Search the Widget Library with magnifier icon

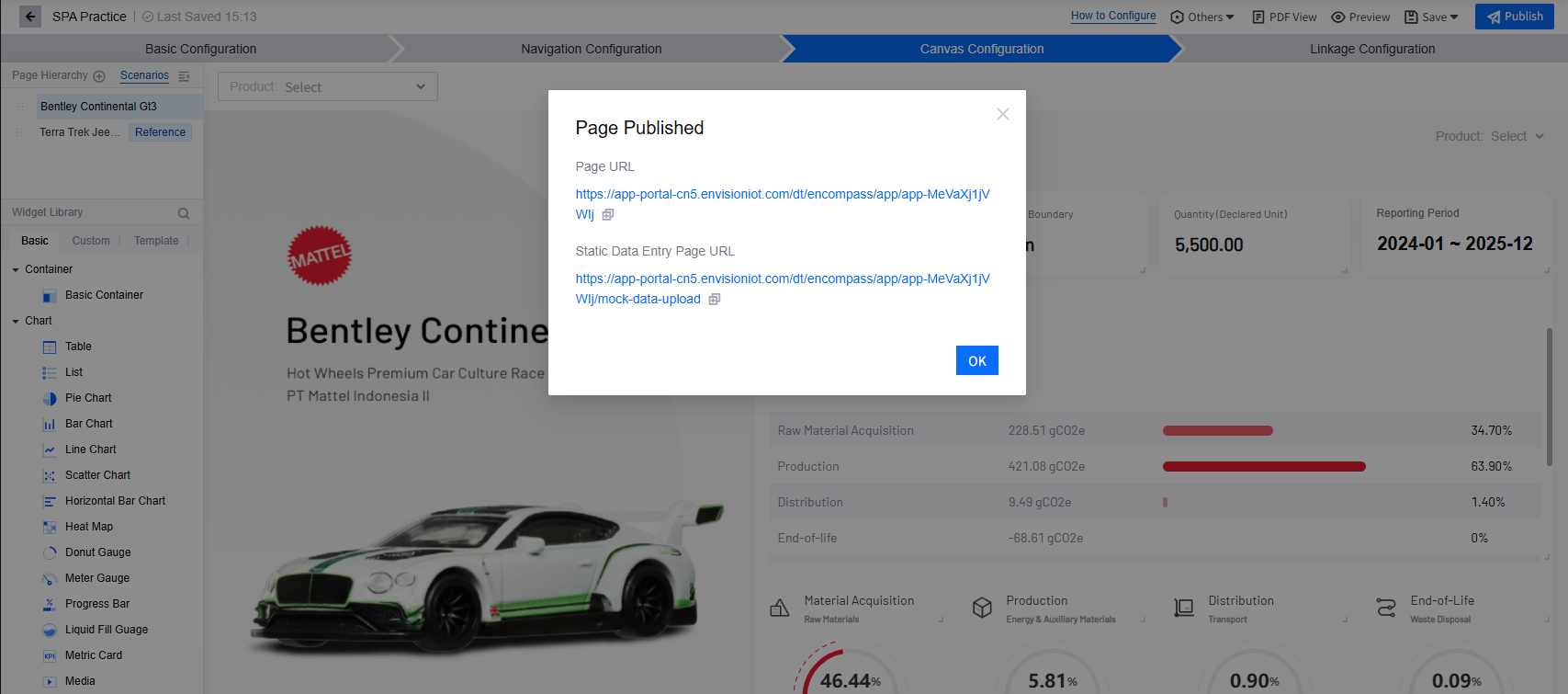coord(184,213)
